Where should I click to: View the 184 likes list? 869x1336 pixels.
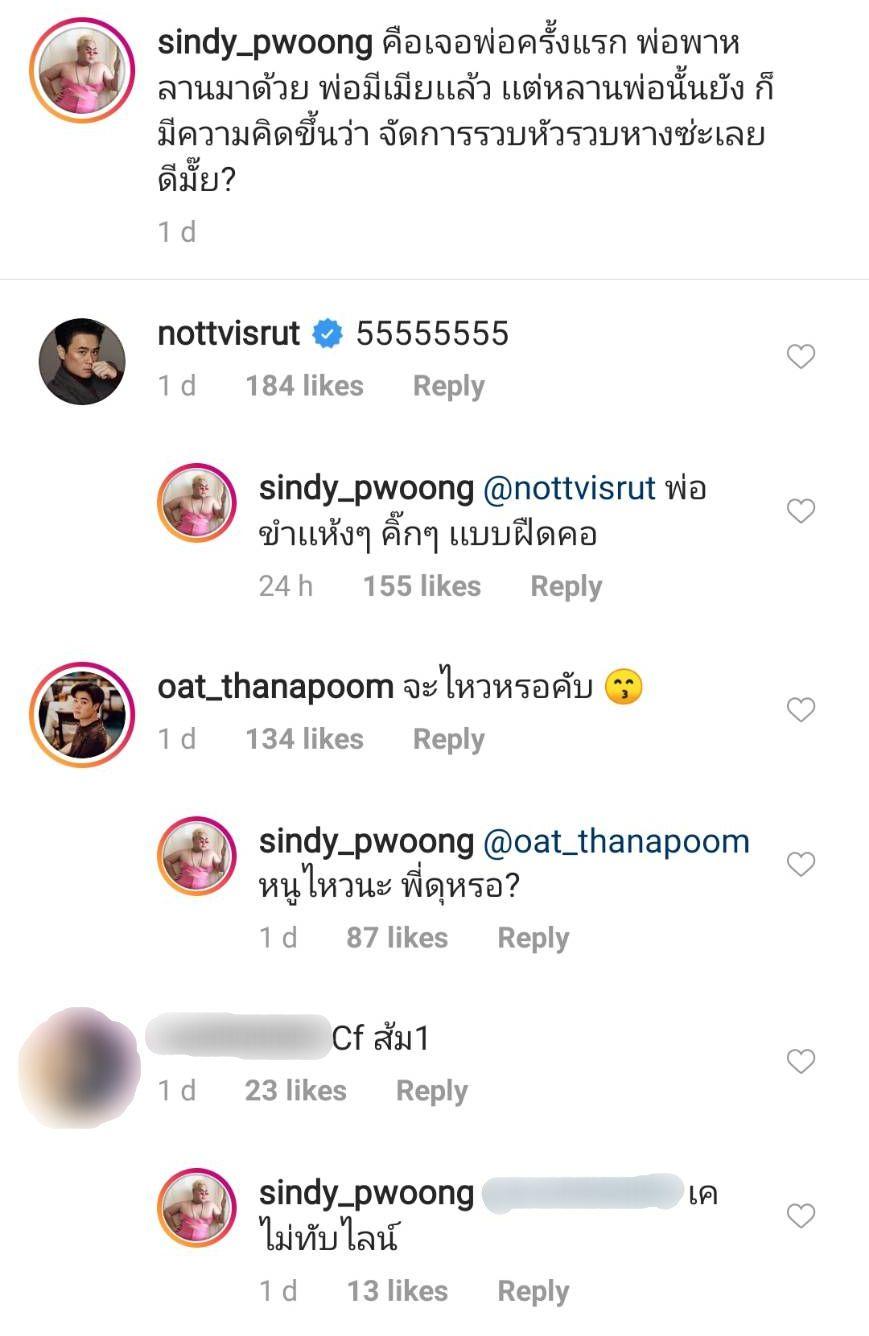305,386
